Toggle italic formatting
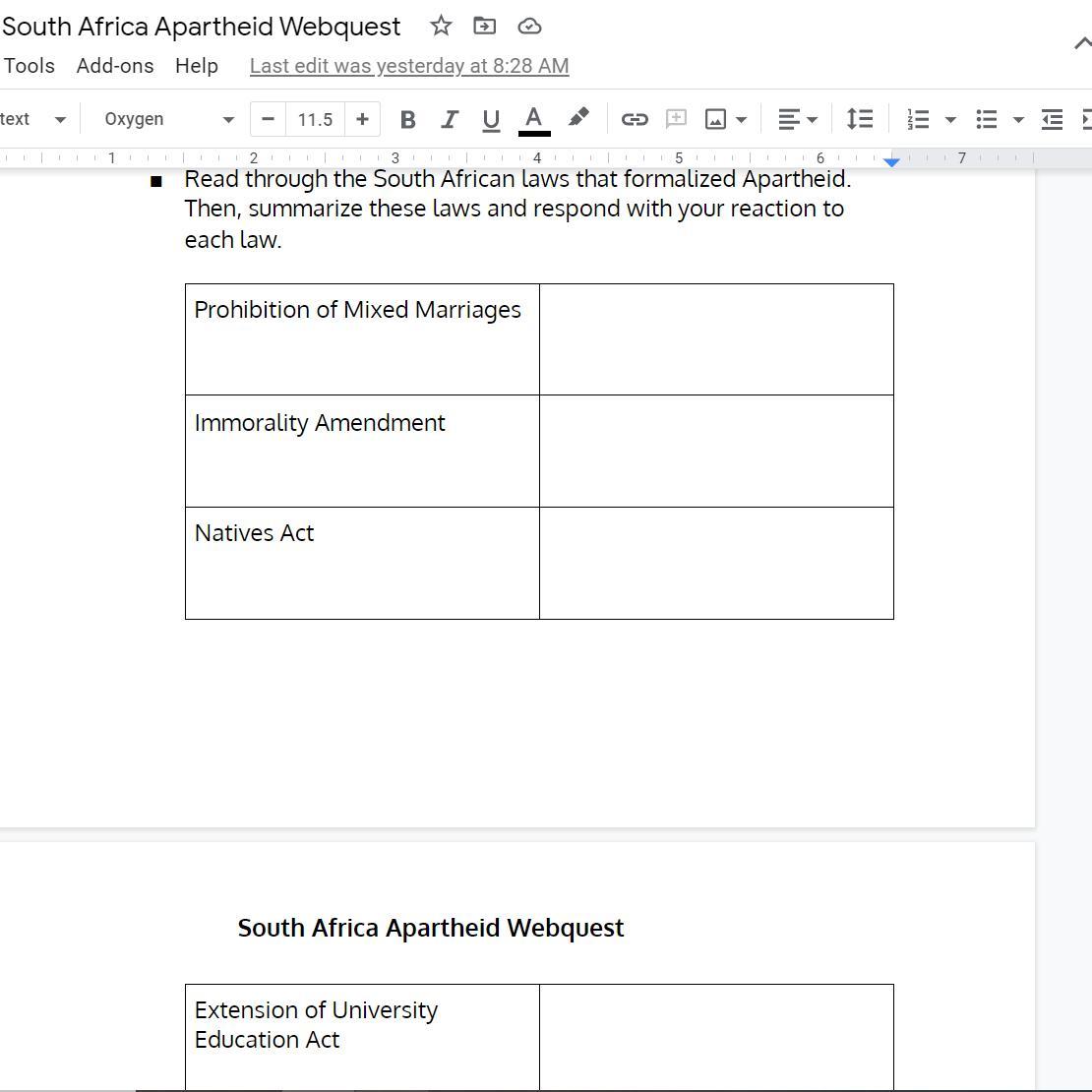Screen dimensions: 1092x1092 tap(450, 119)
